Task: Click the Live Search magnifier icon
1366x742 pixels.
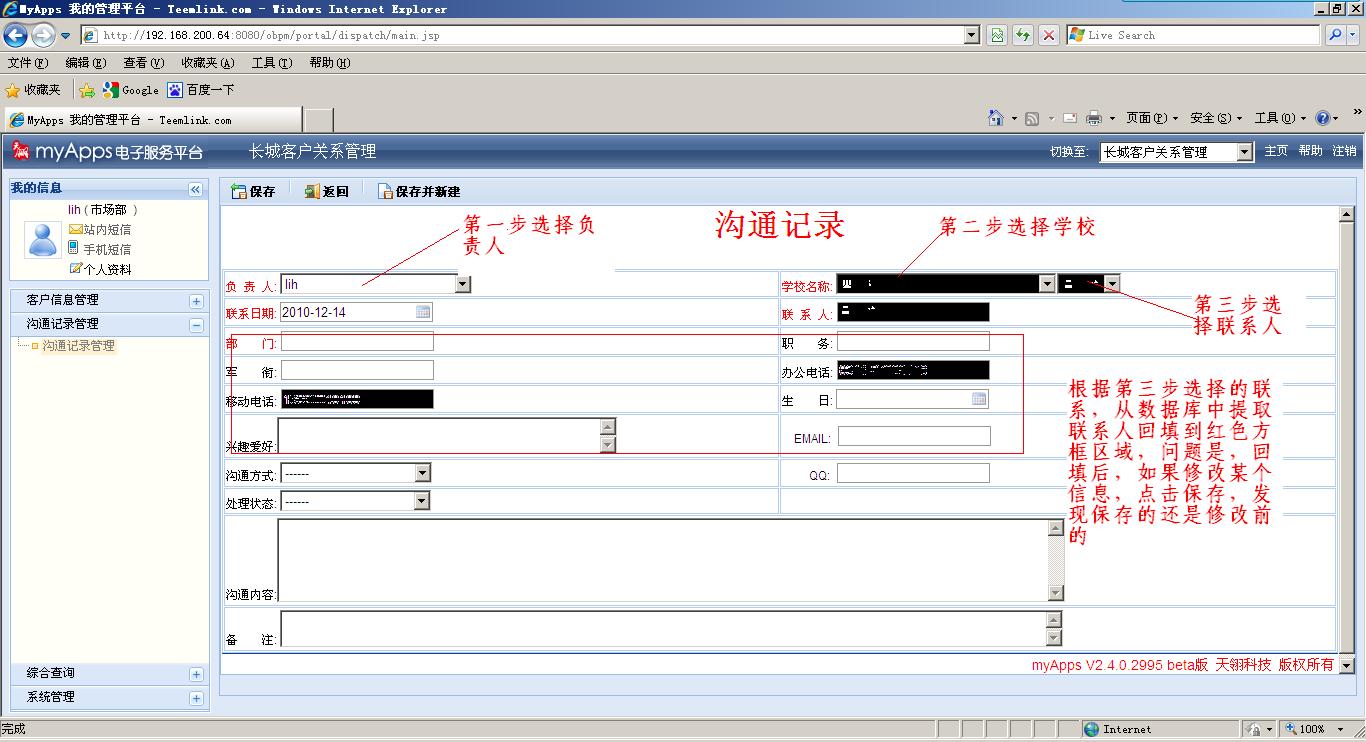Action: 1335,35
